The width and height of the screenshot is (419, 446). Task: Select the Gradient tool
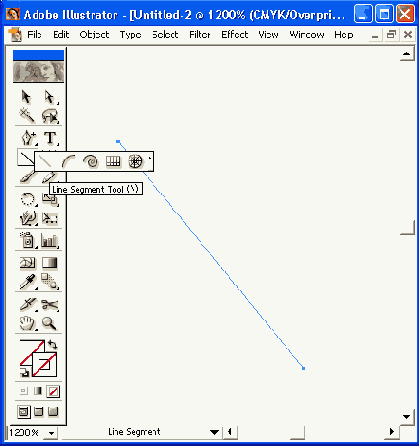pos(50,263)
